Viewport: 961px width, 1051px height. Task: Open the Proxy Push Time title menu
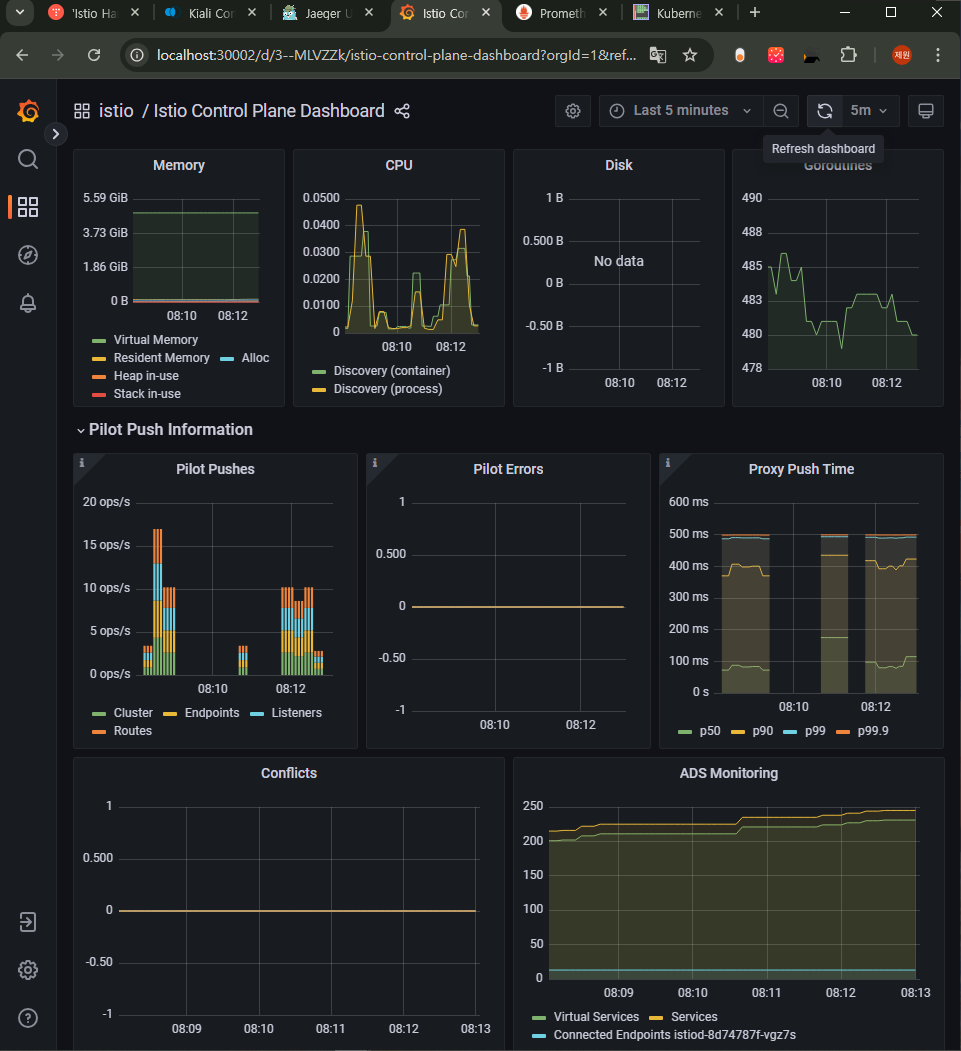tap(801, 469)
